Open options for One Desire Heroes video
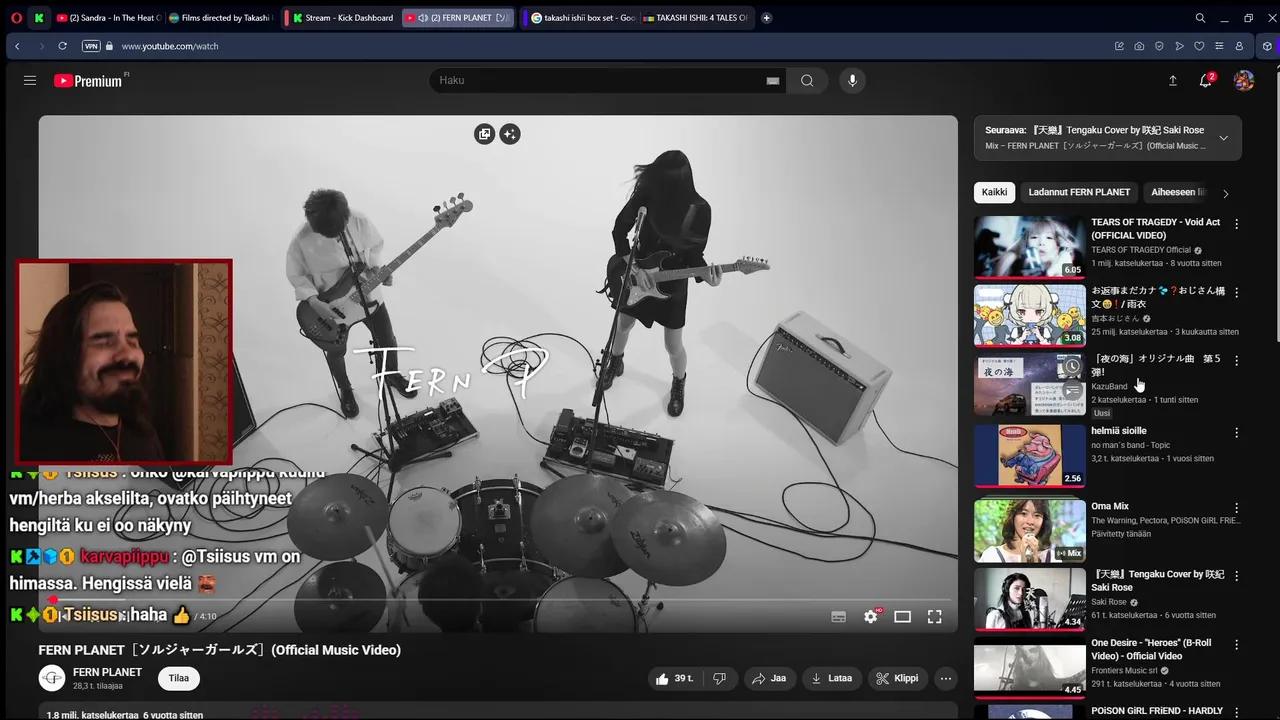The width and height of the screenshot is (1280, 720). pyautogui.click(x=1236, y=645)
